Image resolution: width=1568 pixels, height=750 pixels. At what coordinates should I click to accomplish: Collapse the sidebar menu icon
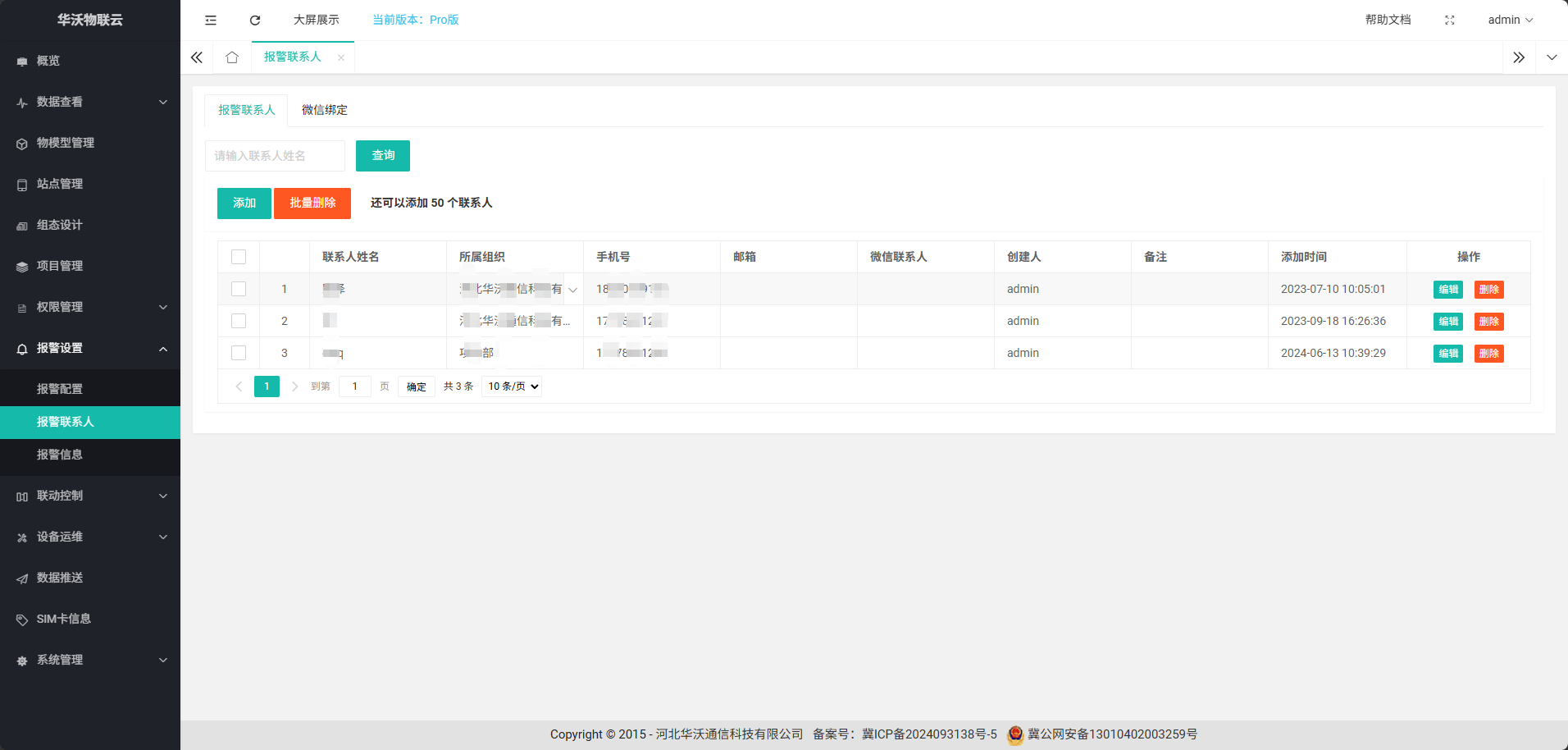211,20
